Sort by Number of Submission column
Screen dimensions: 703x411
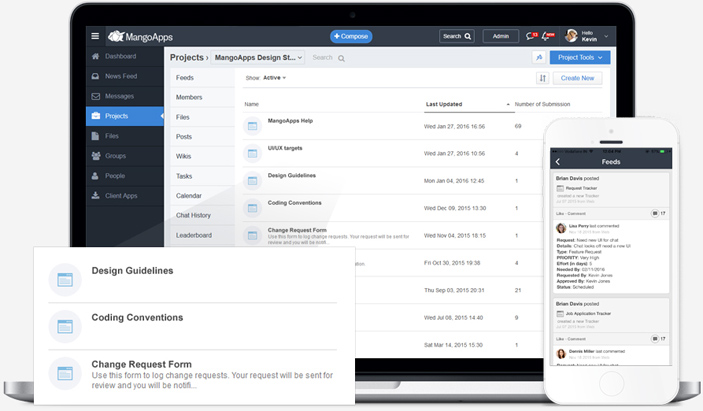pyautogui.click(x=542, y=104)
